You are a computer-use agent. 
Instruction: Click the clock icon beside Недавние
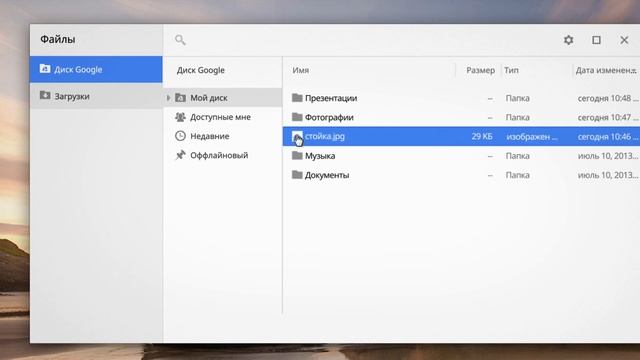pos(180,136)
